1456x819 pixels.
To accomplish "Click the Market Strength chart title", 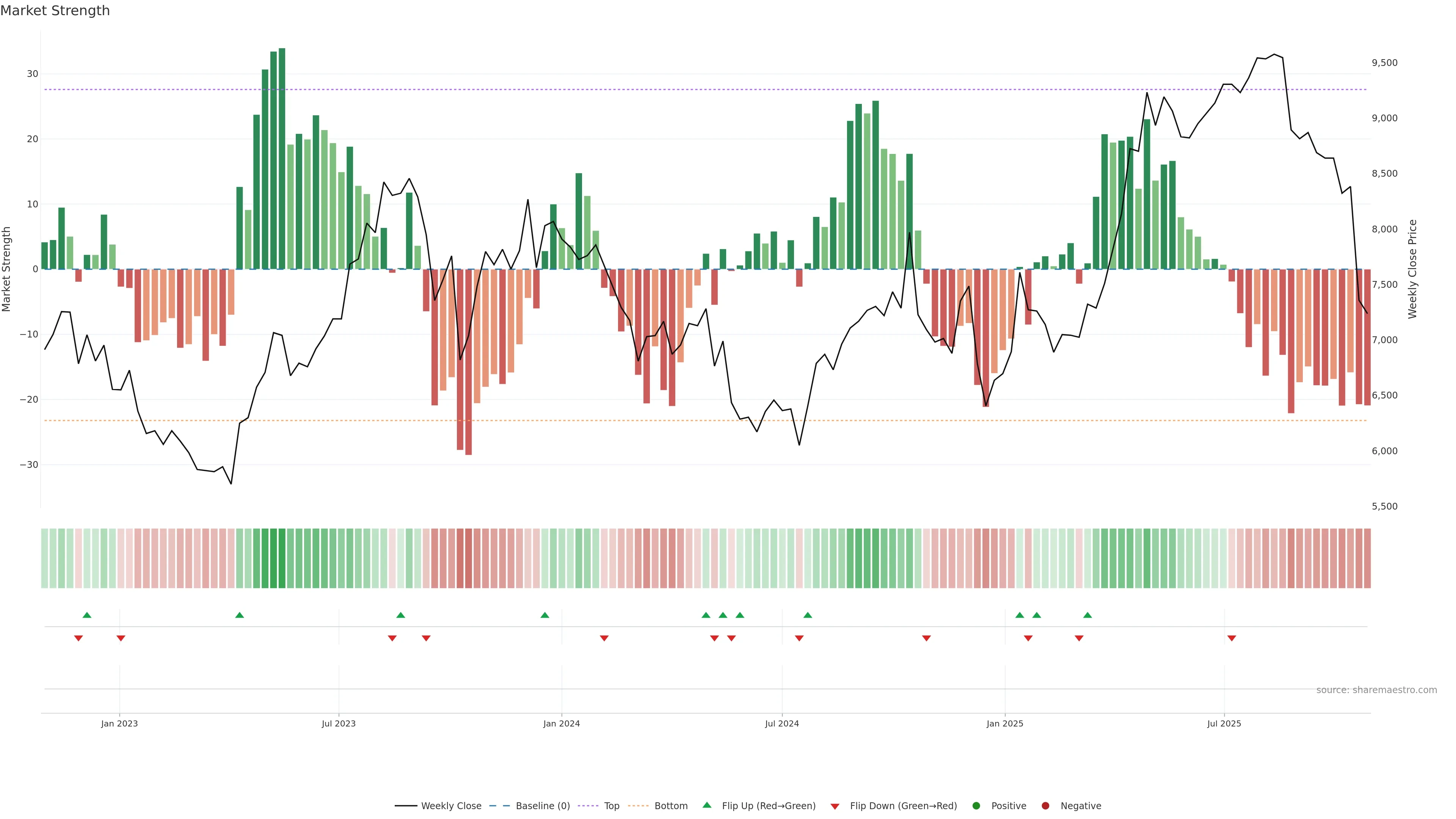I will coord(55,11).
